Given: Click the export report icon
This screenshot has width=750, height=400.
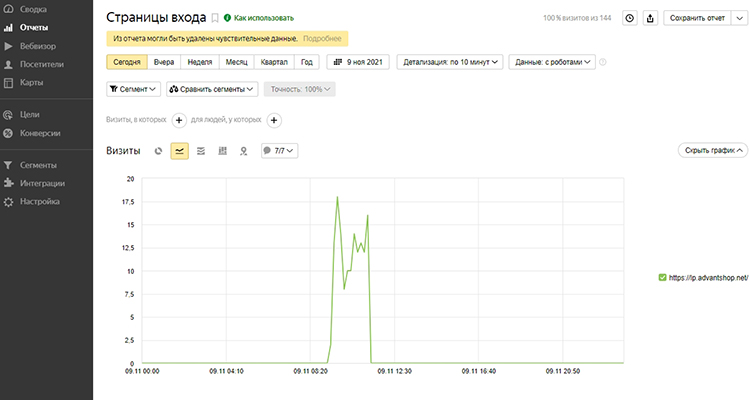Looking at the screenshot, I should click(x=651, y=18).
